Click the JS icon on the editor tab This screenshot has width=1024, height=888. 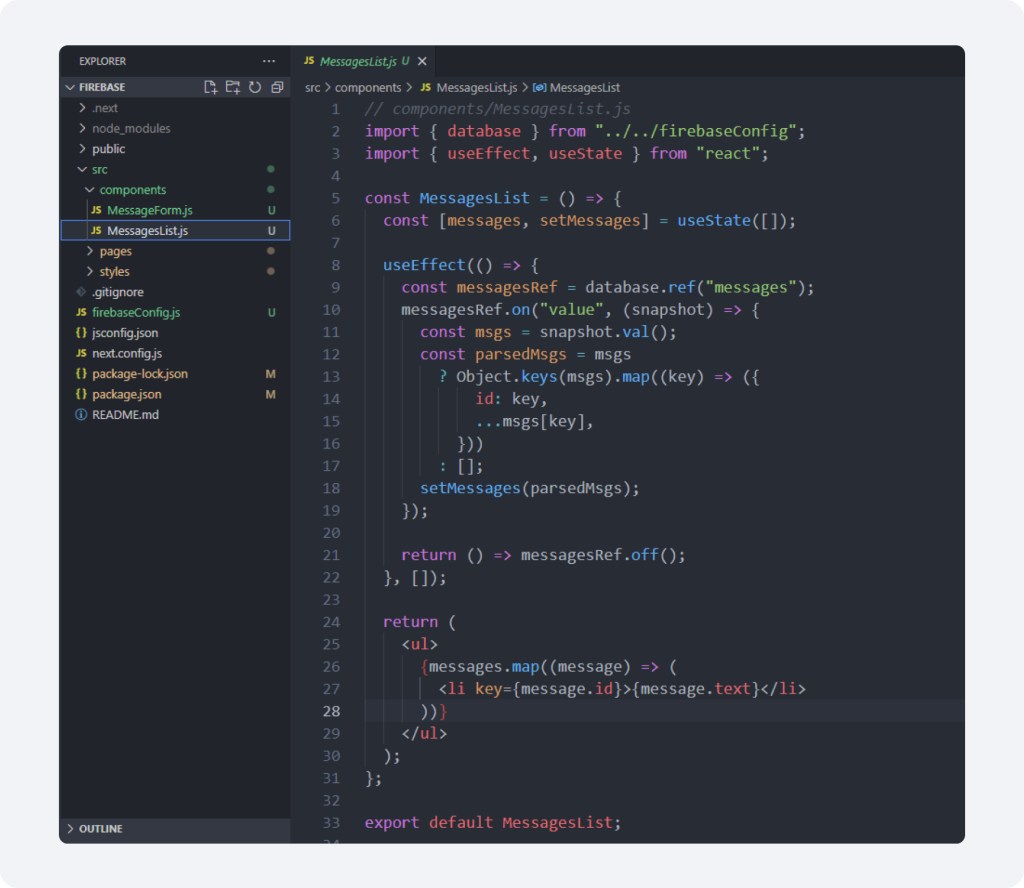(x=309, y=61)
